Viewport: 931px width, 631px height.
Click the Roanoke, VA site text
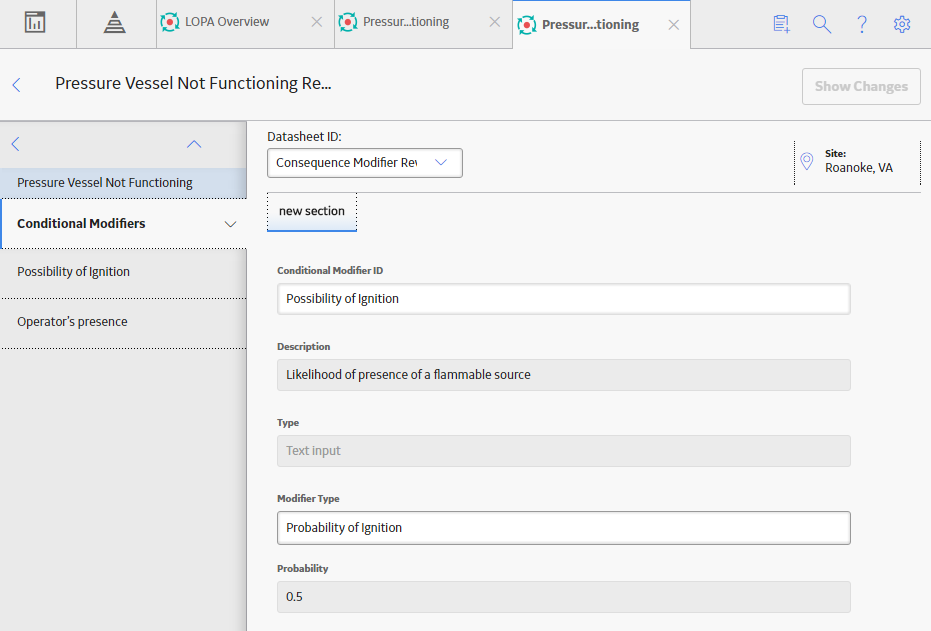(859, 168)
